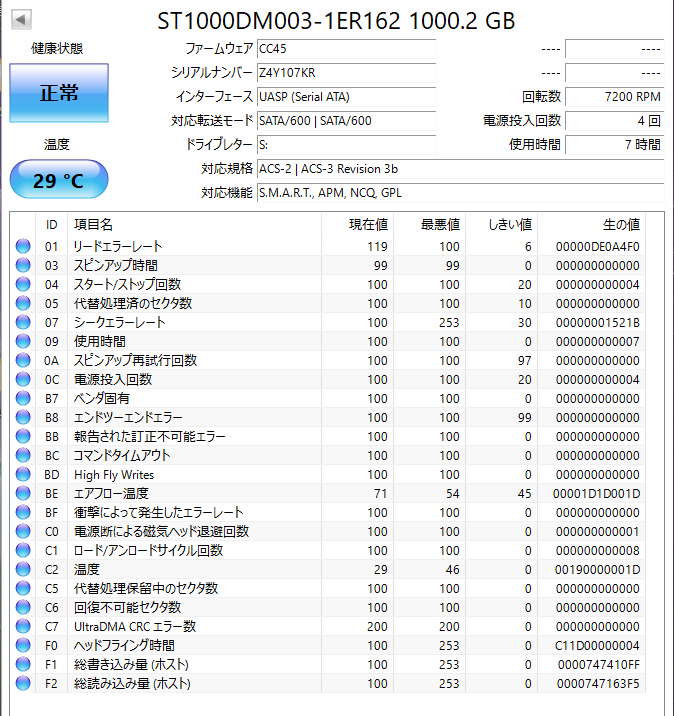Click the 正常 health status button
Screen dimensions: 674x716
click(x=59, y=94)
